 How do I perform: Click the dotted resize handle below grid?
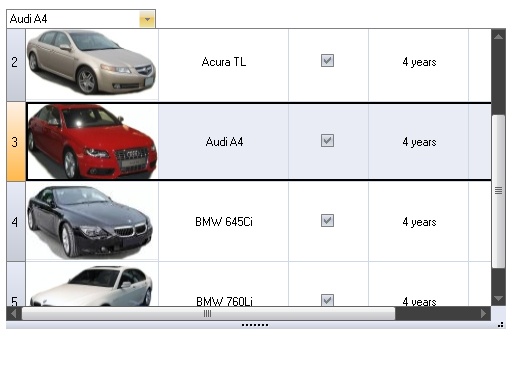click(x=255, y=325)
